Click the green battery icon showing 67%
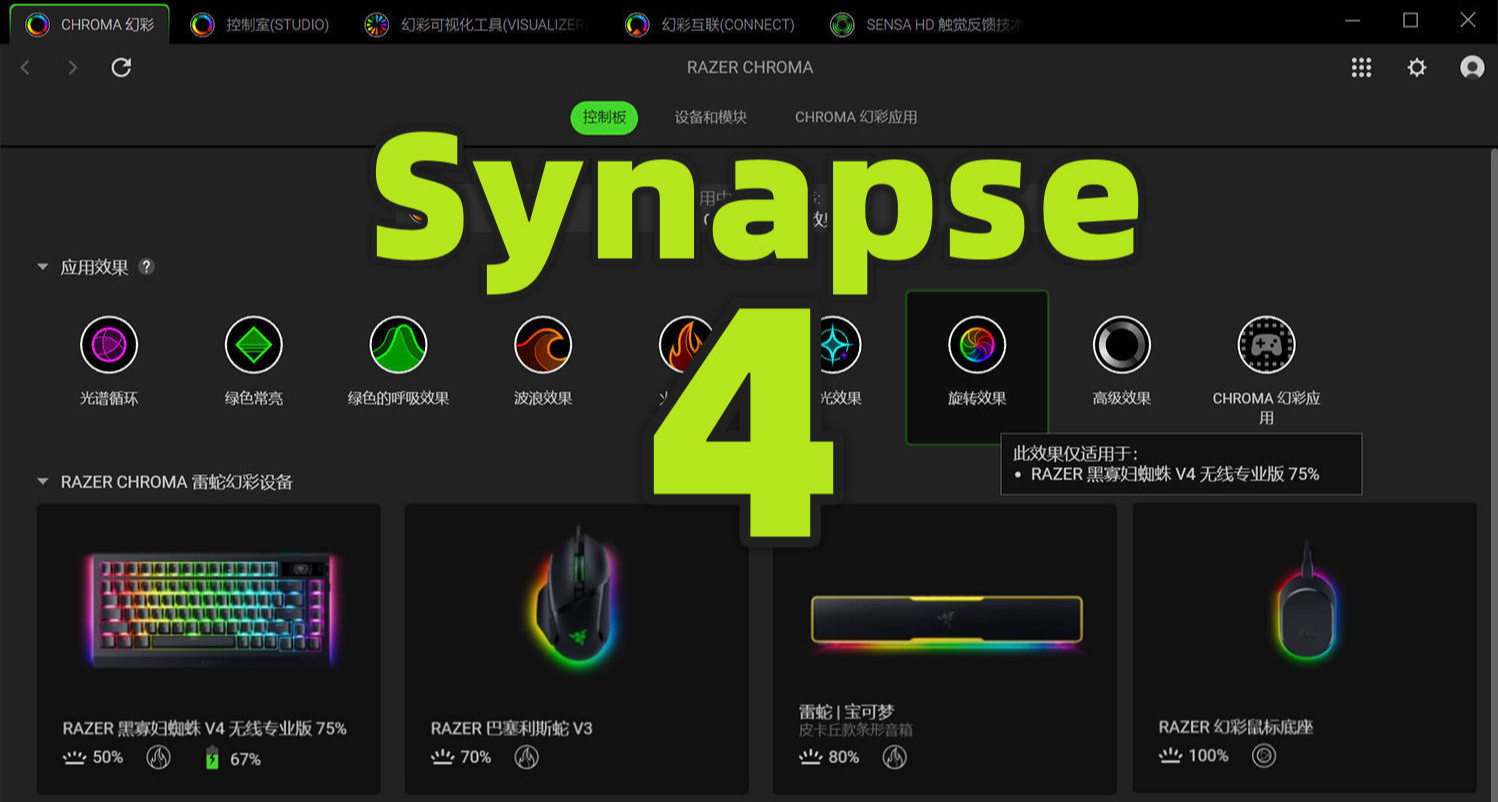 coord(212,758)
